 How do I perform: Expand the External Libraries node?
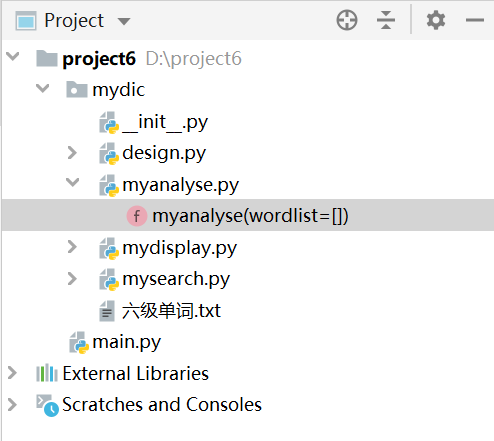12,373
